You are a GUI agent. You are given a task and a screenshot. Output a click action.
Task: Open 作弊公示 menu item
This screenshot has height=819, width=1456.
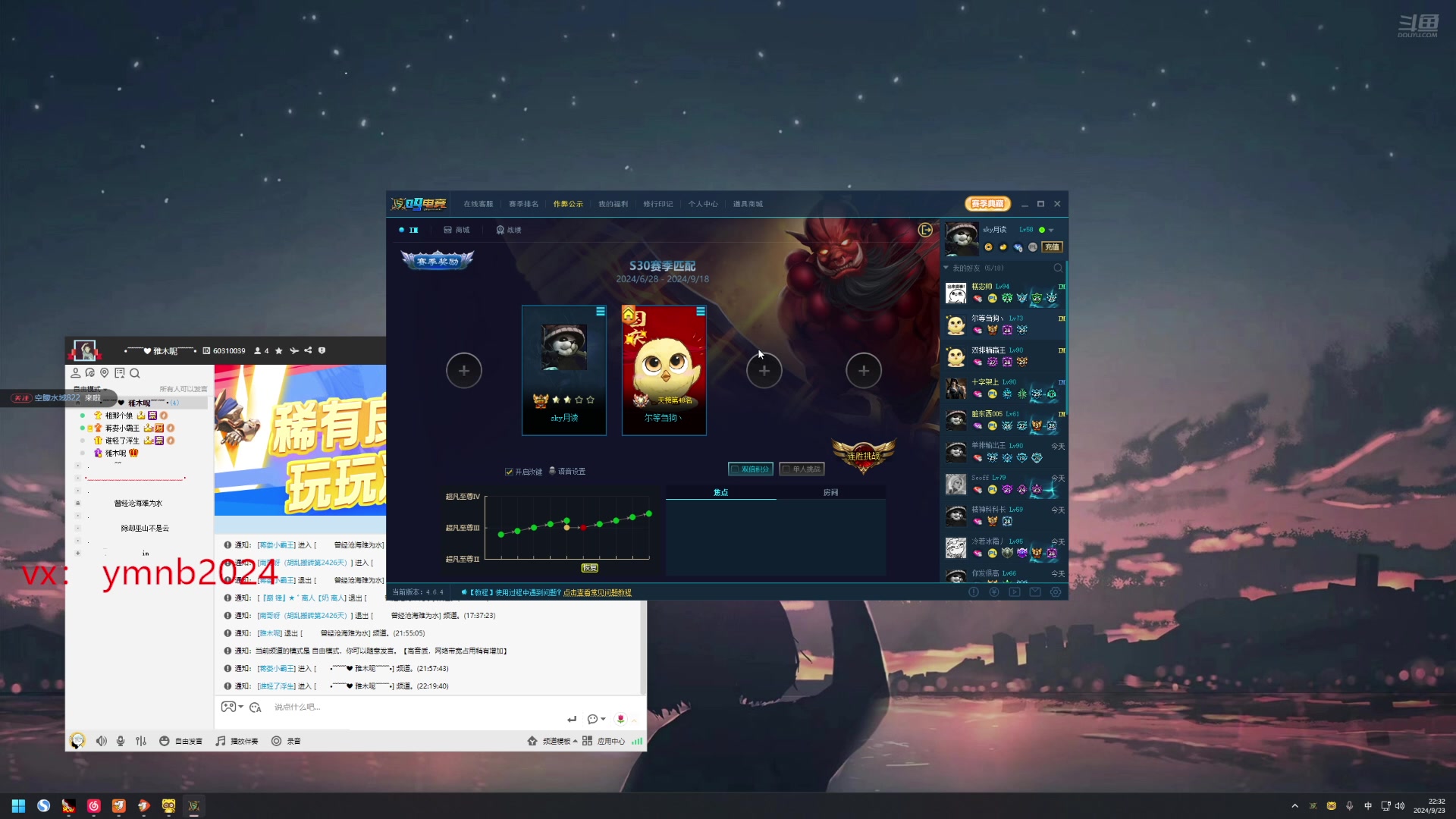point(568,204)
